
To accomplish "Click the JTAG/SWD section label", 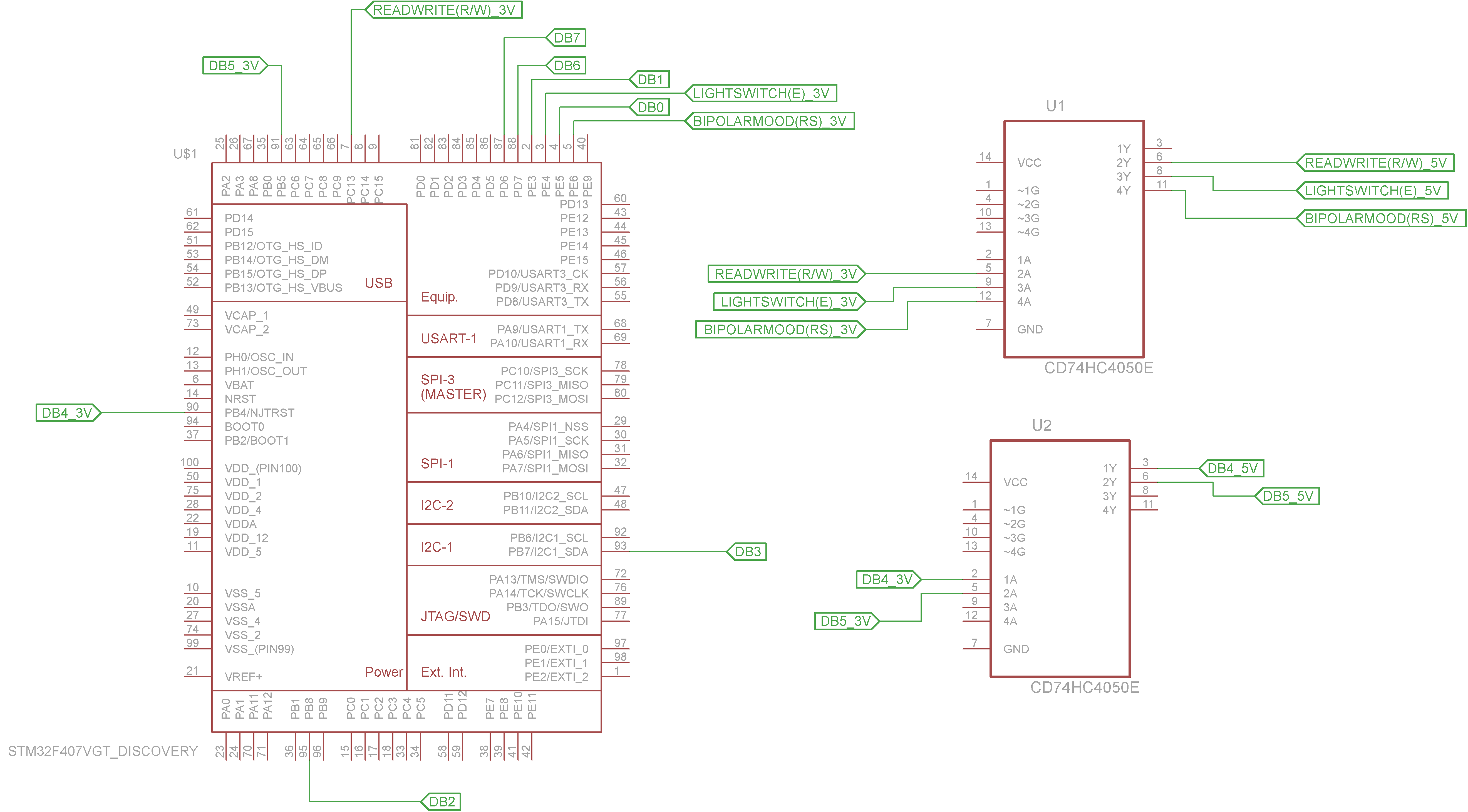I will tap(455, 616).
